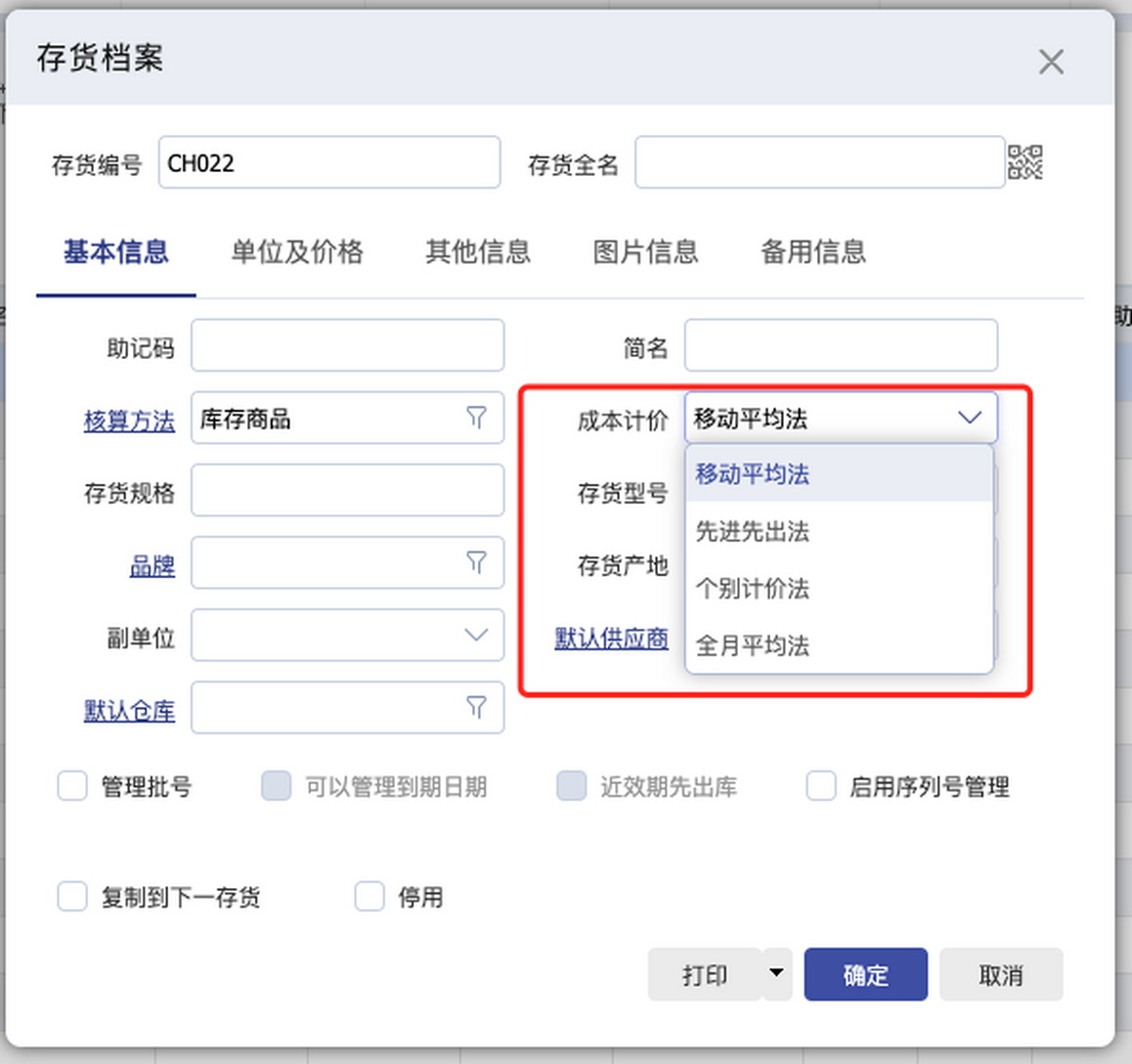Click into the 存货全名 input field
Image resolution: width=1132 pixels, height=1064 pixels.
point(819,162)
